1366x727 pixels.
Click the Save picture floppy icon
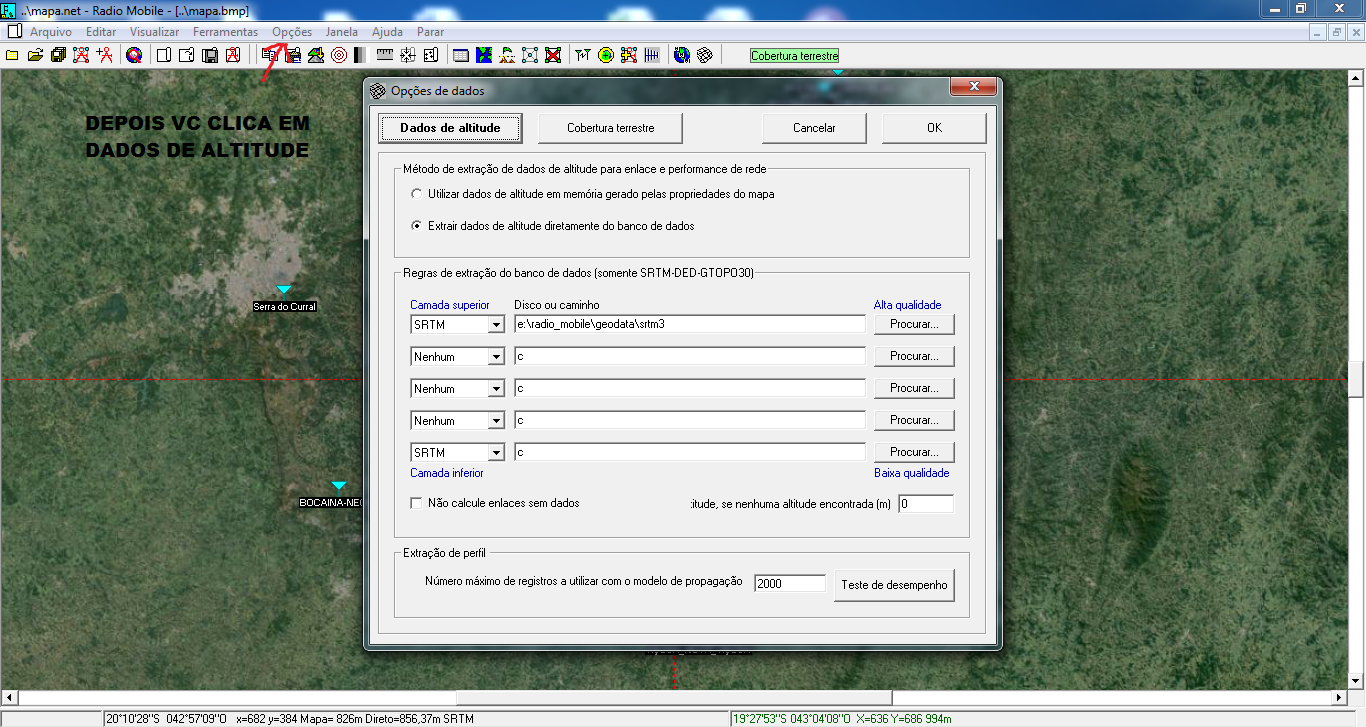210,55
